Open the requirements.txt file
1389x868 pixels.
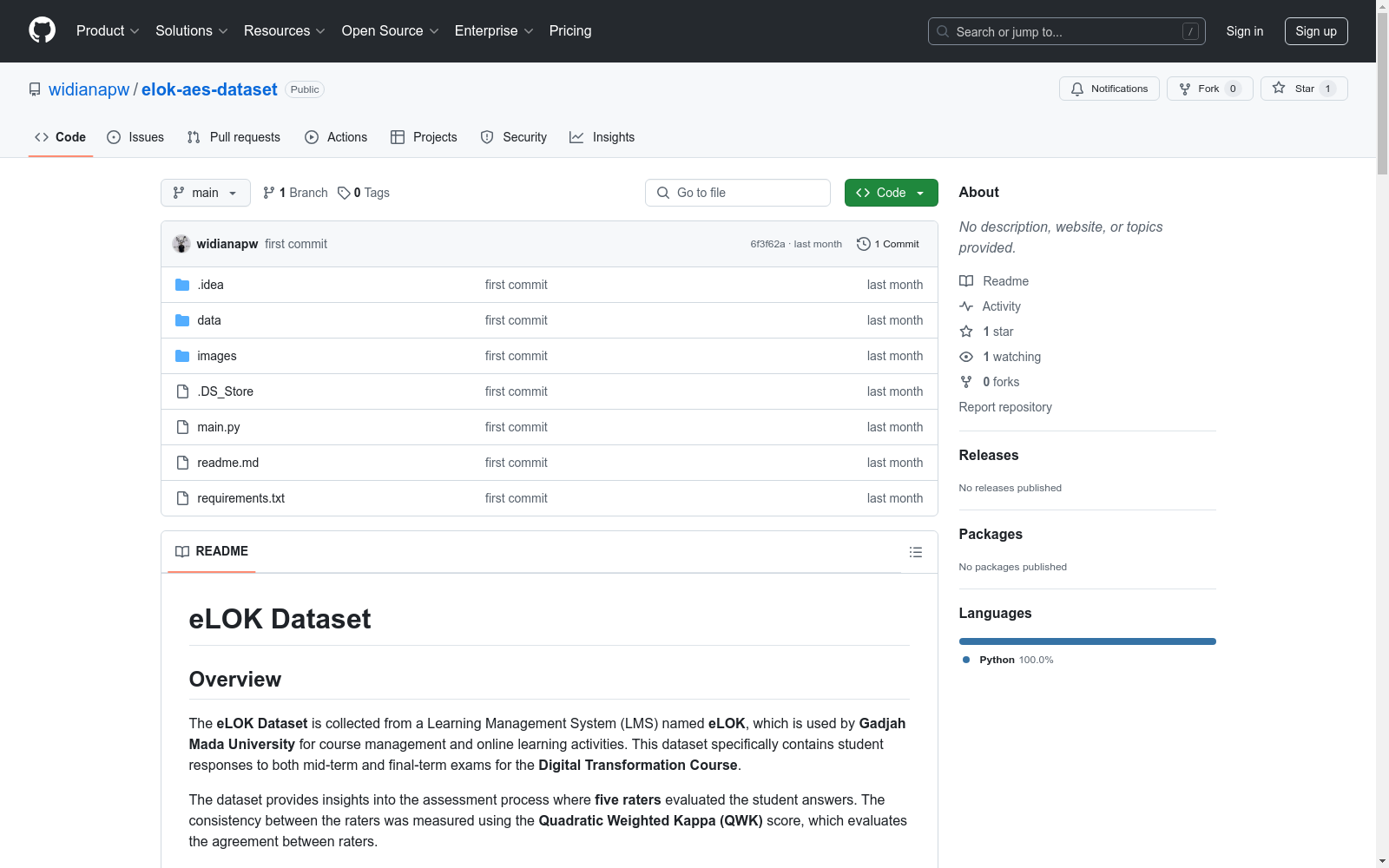(x=241, y=498)
